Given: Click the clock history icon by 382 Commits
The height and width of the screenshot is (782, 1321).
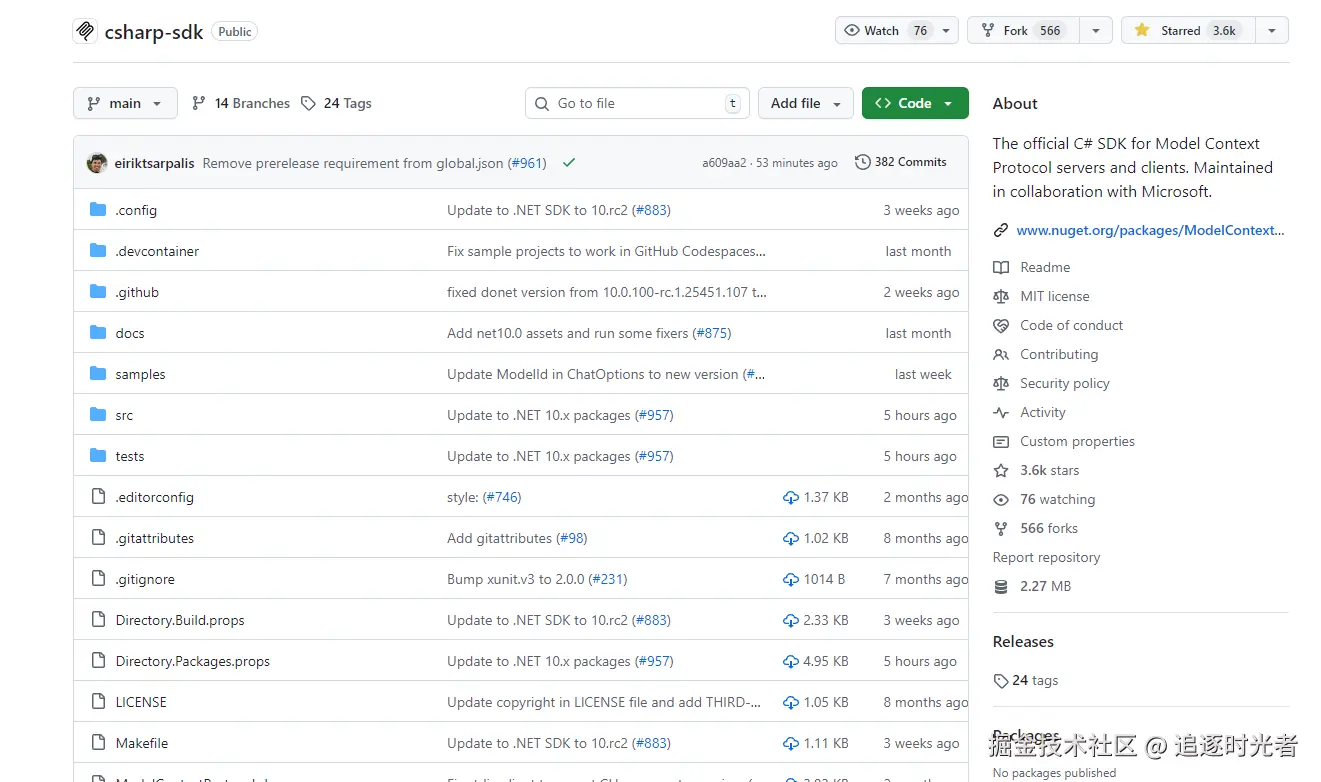Looking at the screenshot, I should click(x=862, y=162).
